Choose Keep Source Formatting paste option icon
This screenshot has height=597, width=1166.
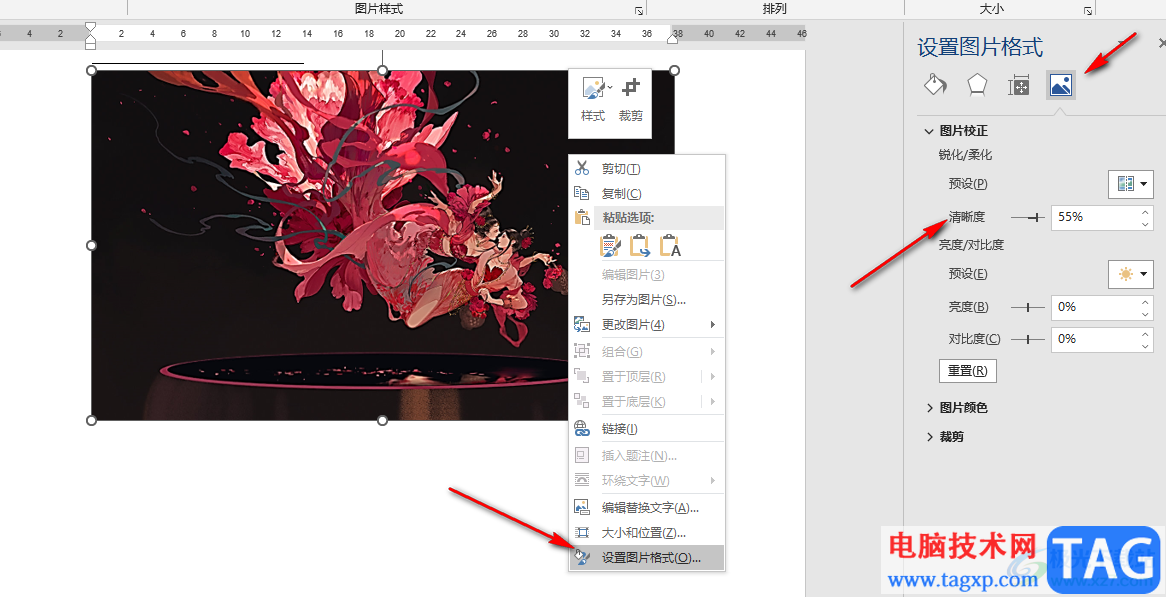(x=611, y=245)
